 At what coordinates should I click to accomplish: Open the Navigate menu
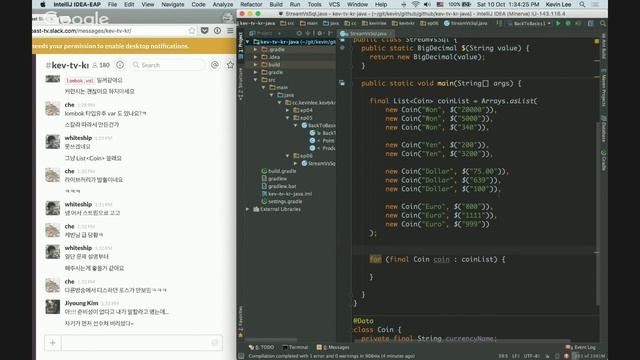tap(173, 4)
